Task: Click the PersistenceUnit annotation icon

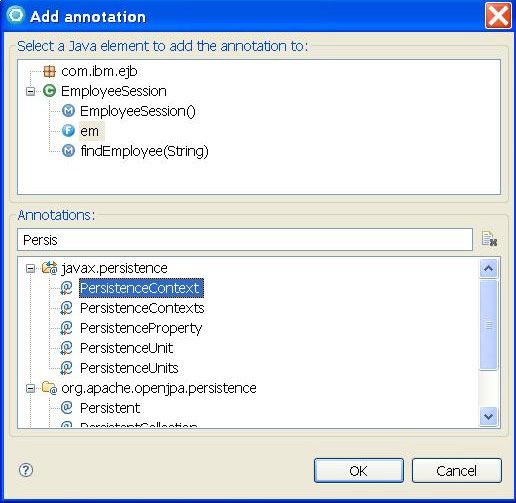Action: click(66, 348)
